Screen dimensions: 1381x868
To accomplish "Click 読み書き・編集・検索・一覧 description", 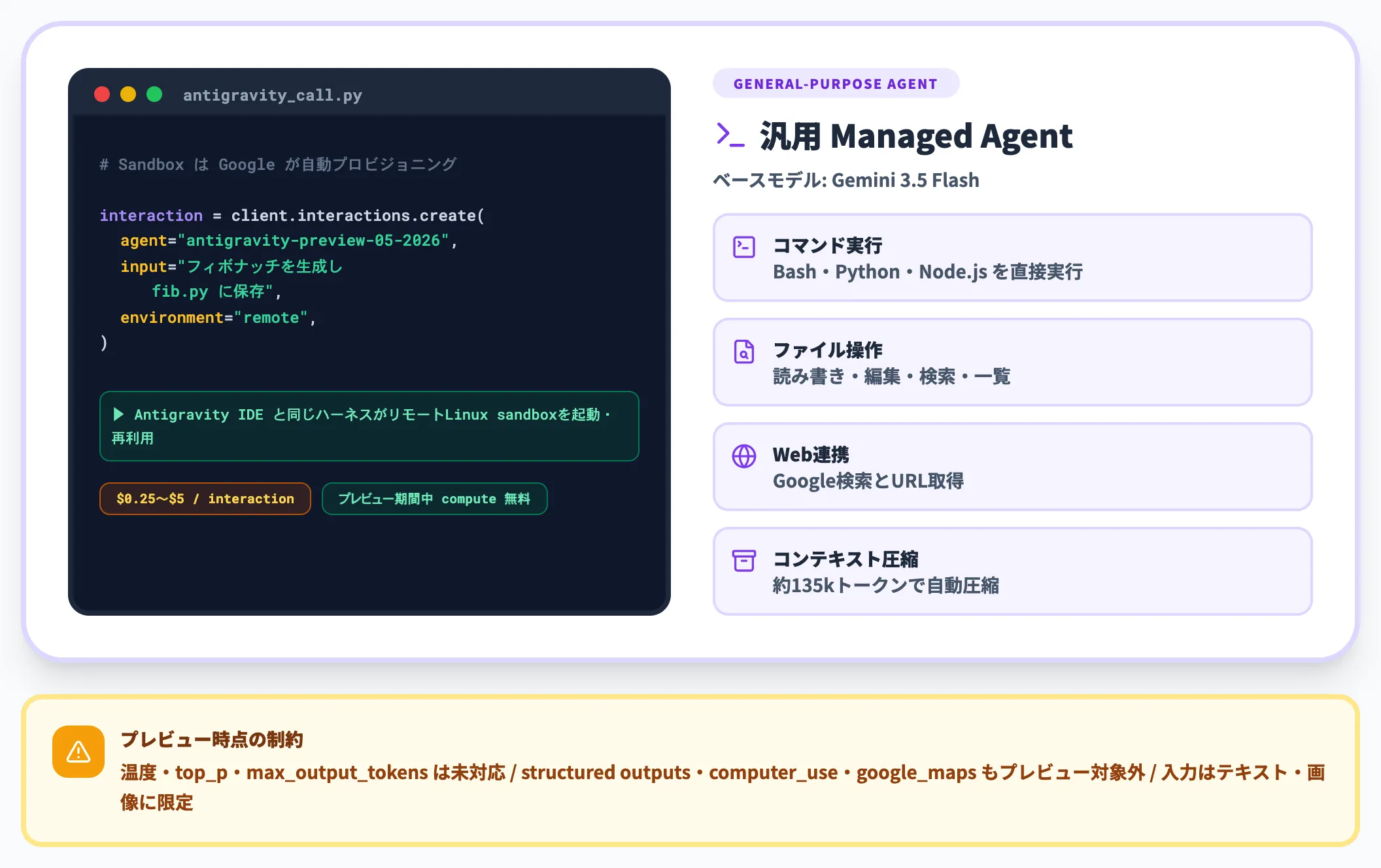I will (x=892, y=376).
